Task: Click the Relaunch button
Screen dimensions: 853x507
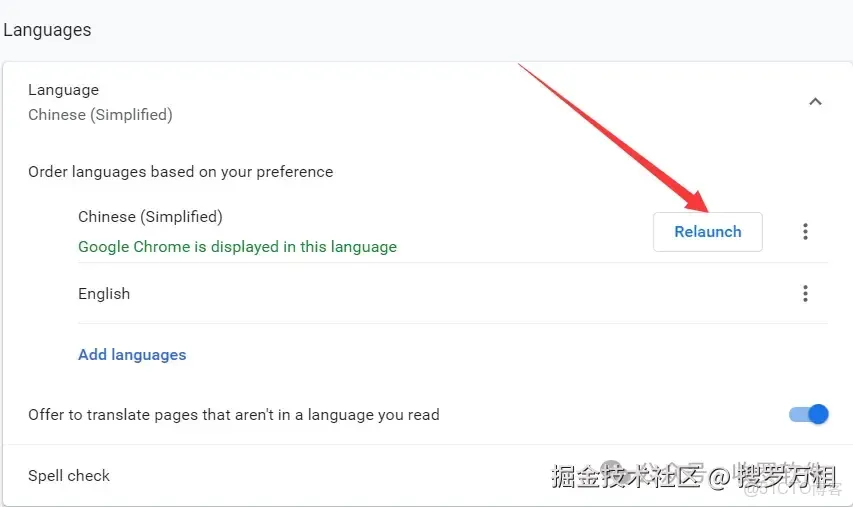Action: pos(707,232)
